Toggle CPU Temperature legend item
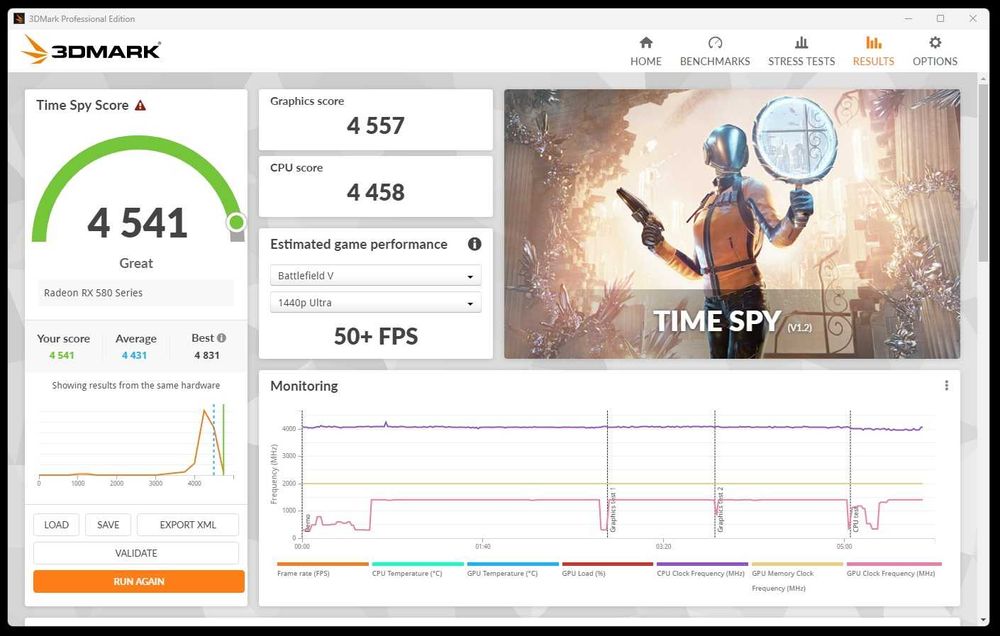This screenshot has width=1000, height=636. 417,569
